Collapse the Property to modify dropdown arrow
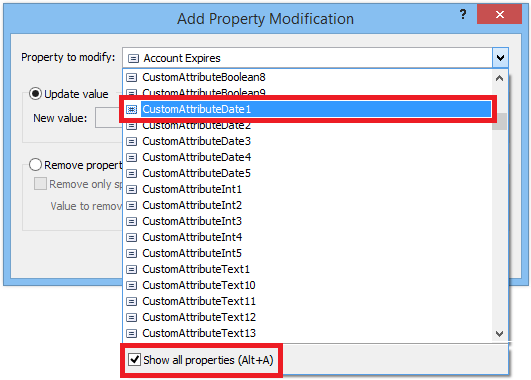531x380 pixels. pyautogui.click(x=500, y=58)
